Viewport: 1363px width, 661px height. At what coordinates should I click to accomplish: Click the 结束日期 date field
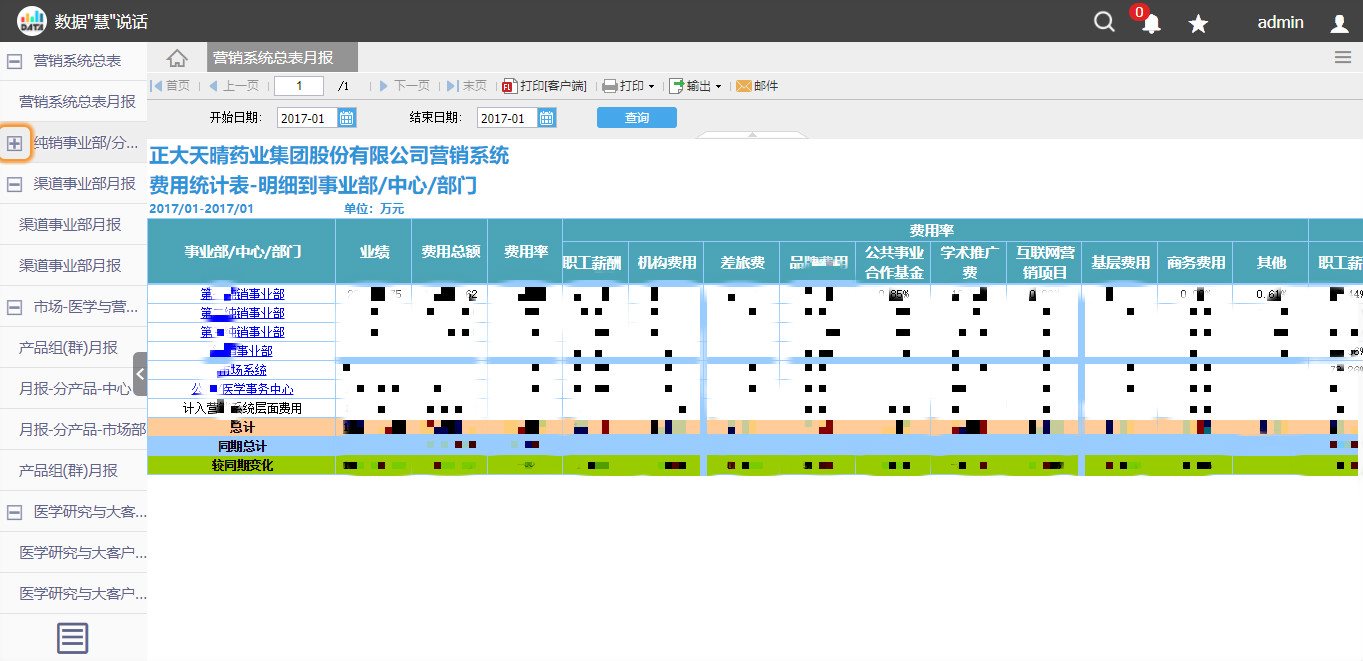(x=508, y=118)
